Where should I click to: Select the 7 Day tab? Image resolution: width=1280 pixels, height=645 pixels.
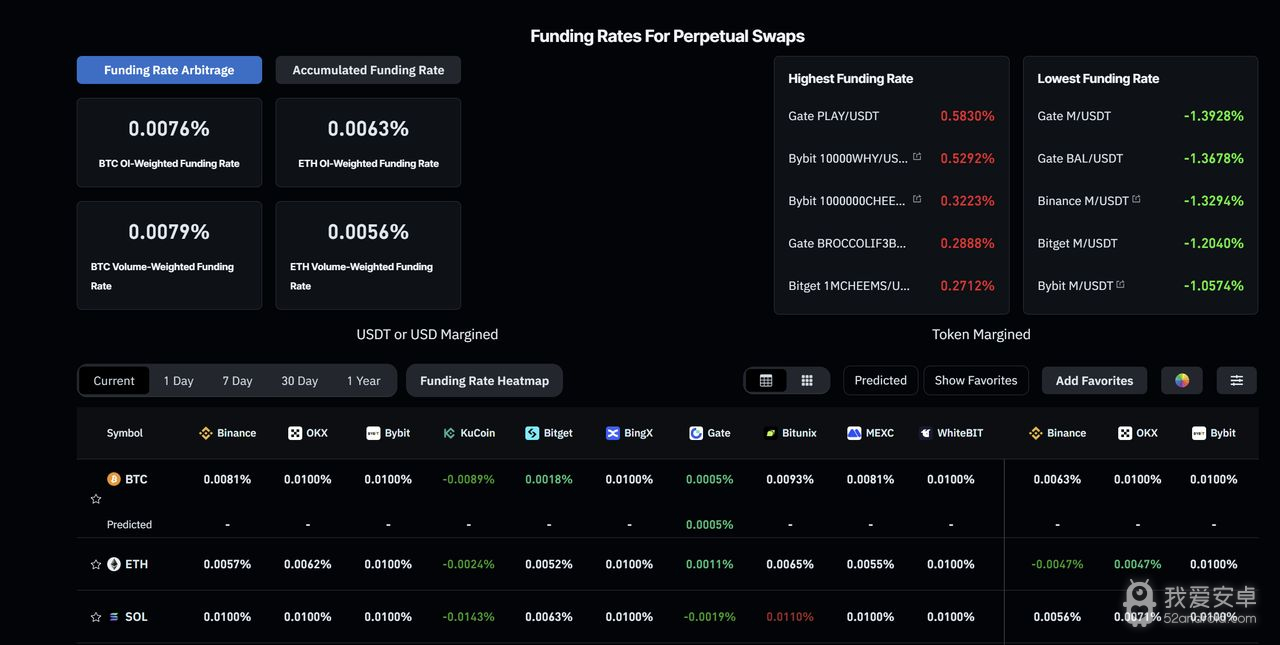pyautogui.click(x=237, y=381)
